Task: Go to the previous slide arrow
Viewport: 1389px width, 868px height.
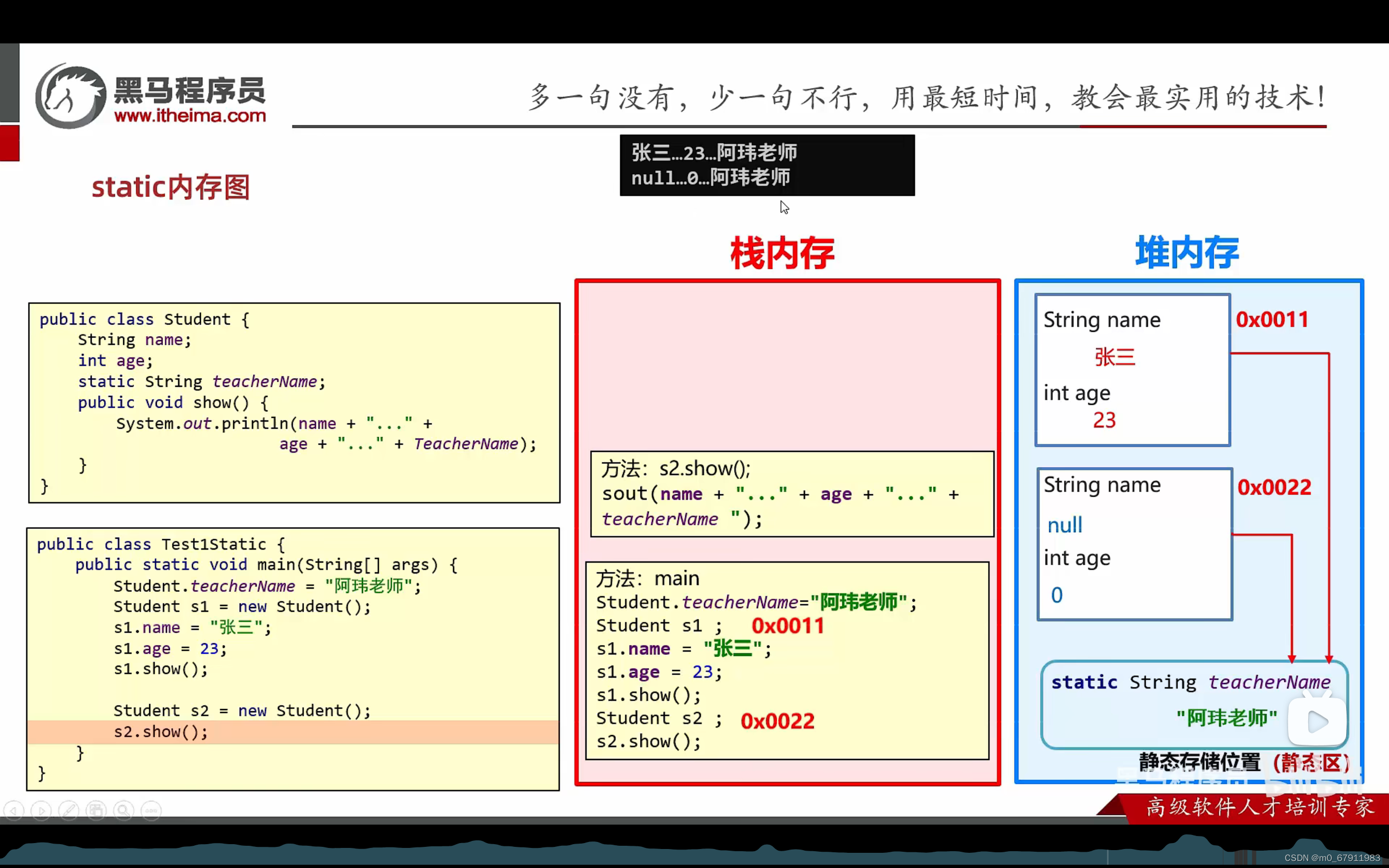Action: (x=14, y=810)
